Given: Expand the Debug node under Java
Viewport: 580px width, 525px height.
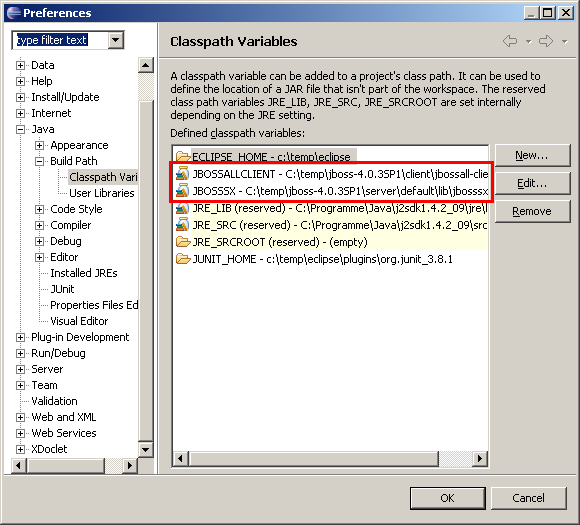Looking at the screenshot, I should coord(40,241).
